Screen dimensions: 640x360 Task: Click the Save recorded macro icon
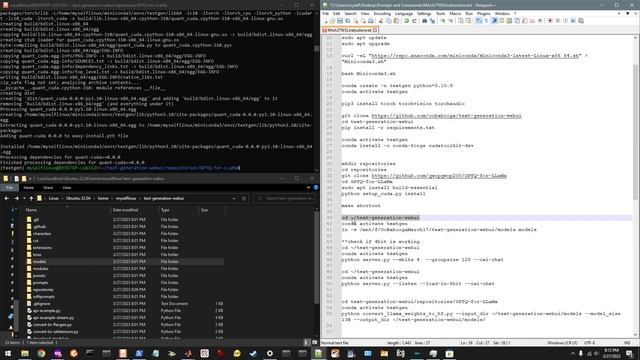pos(580,20)
